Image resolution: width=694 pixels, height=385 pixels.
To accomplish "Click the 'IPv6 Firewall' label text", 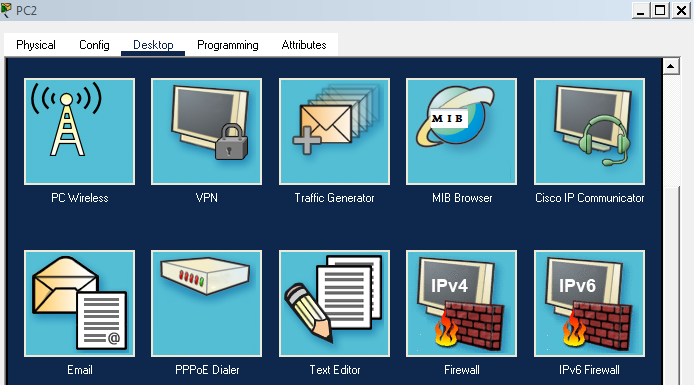I will click(589, 370).
